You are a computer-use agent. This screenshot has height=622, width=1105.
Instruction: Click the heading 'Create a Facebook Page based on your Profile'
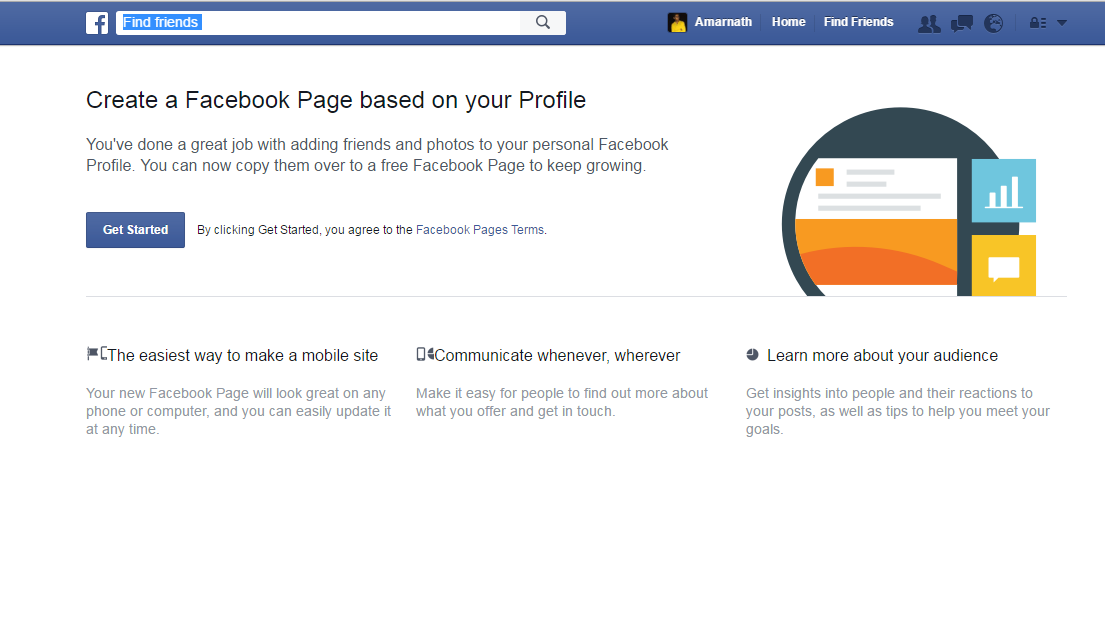(x=335, y=100)
